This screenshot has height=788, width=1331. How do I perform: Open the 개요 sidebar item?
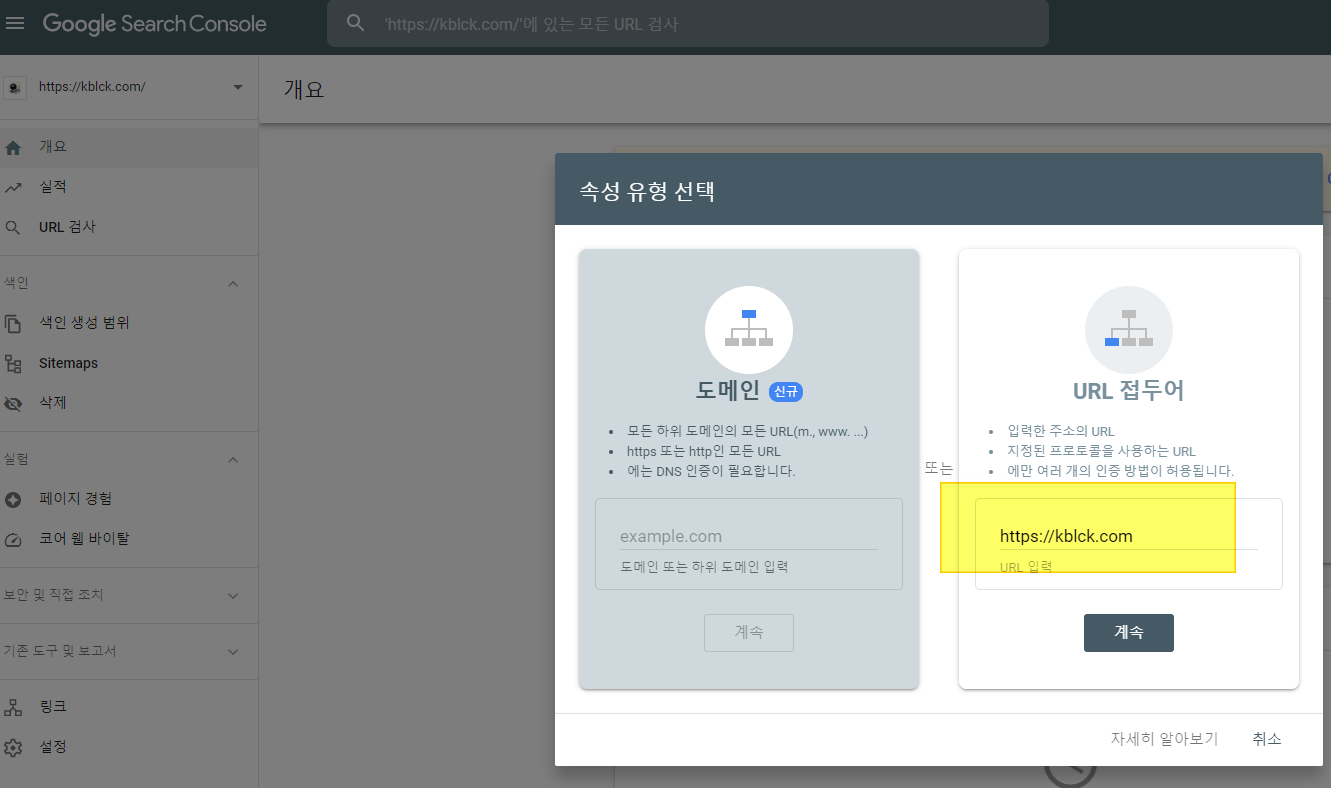[x=129, y=147]
